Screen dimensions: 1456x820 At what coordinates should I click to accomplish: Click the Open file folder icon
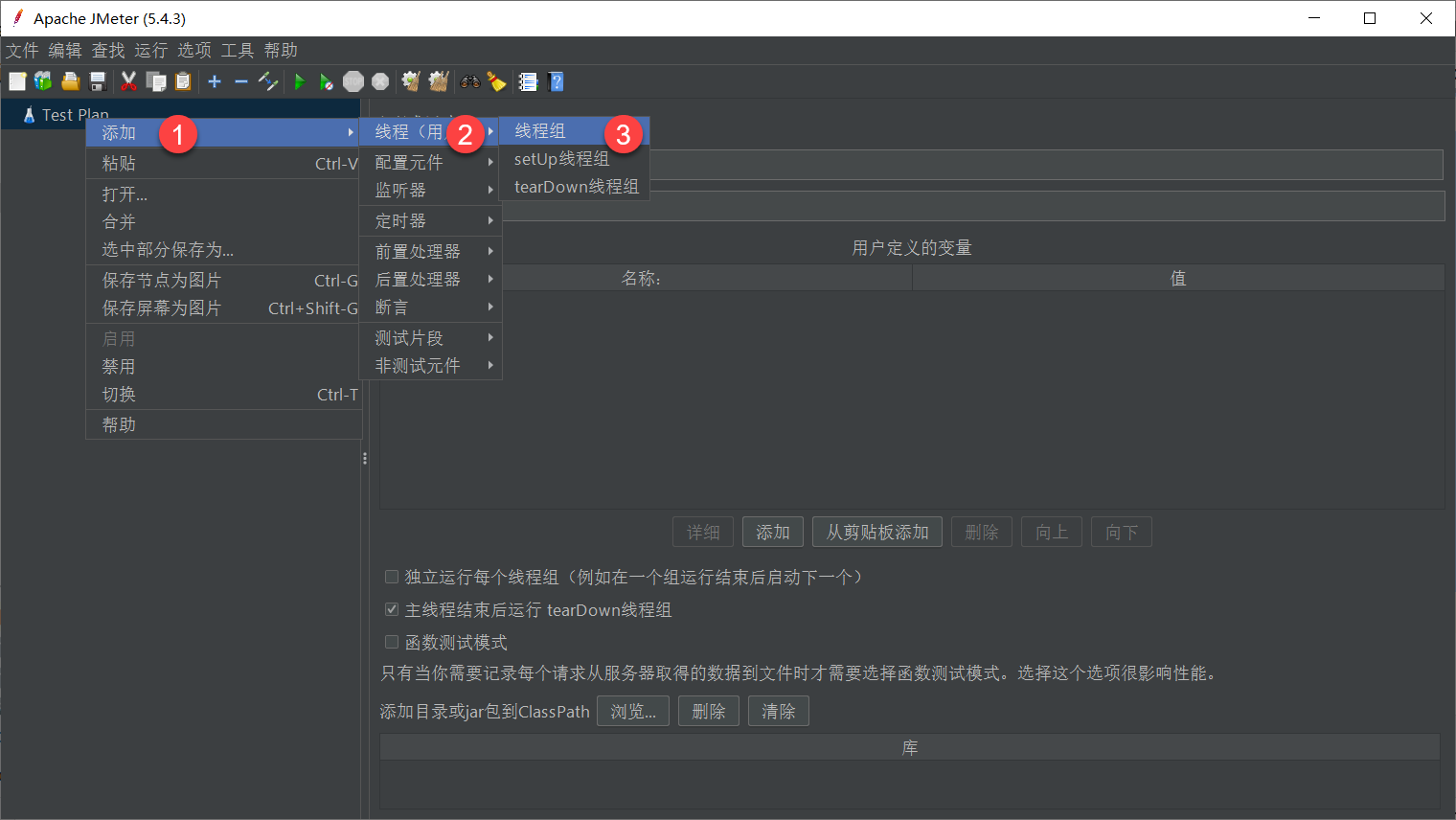tap(70, 82)
